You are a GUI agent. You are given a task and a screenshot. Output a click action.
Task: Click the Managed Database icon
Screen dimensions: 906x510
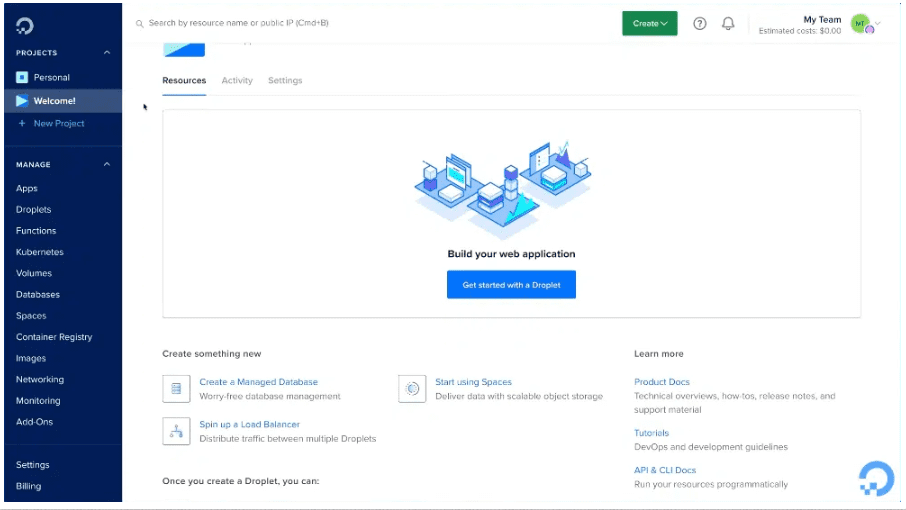click(176, 389)
